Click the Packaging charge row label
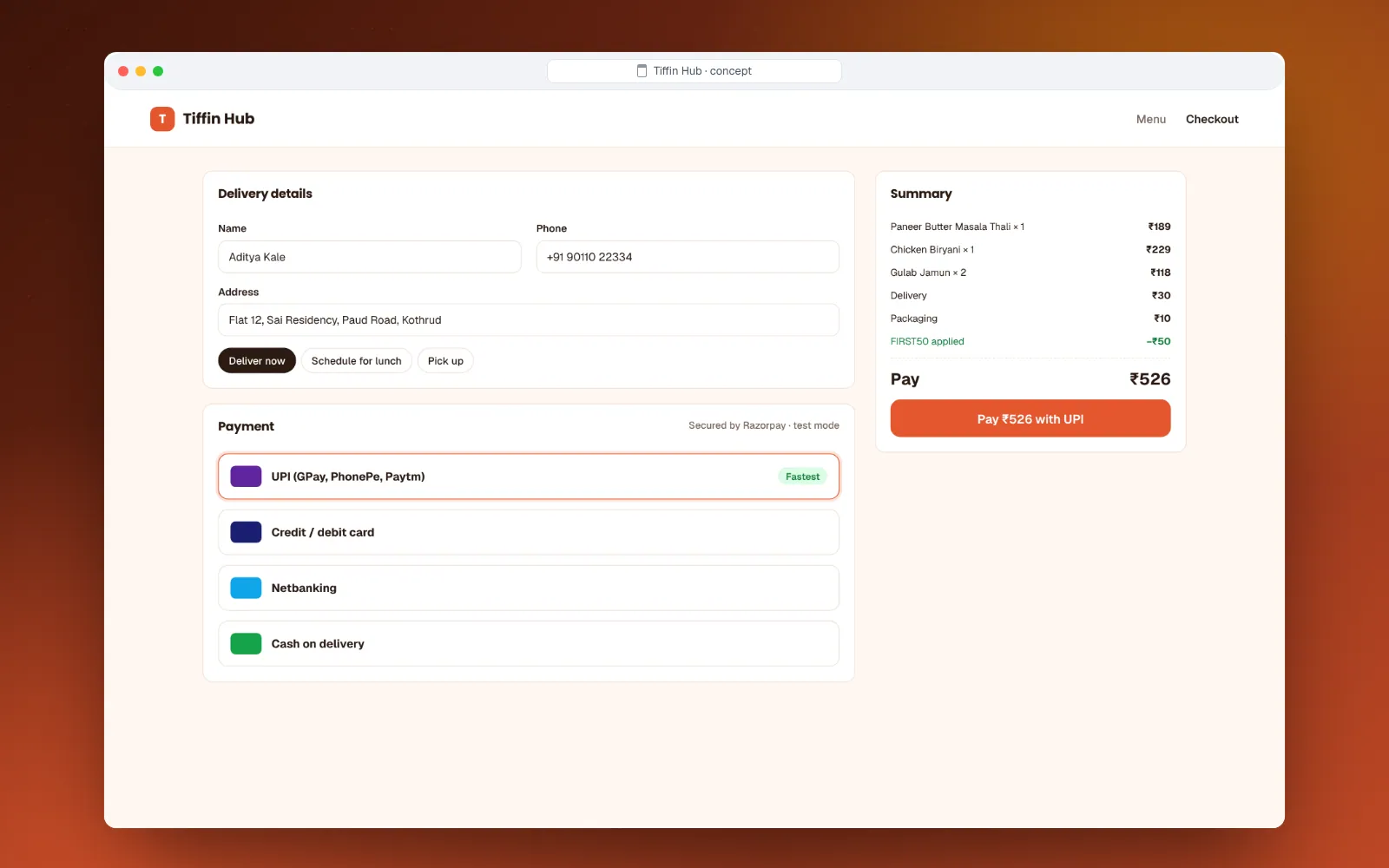1389x868 pixels. click(x=914, y=319)
